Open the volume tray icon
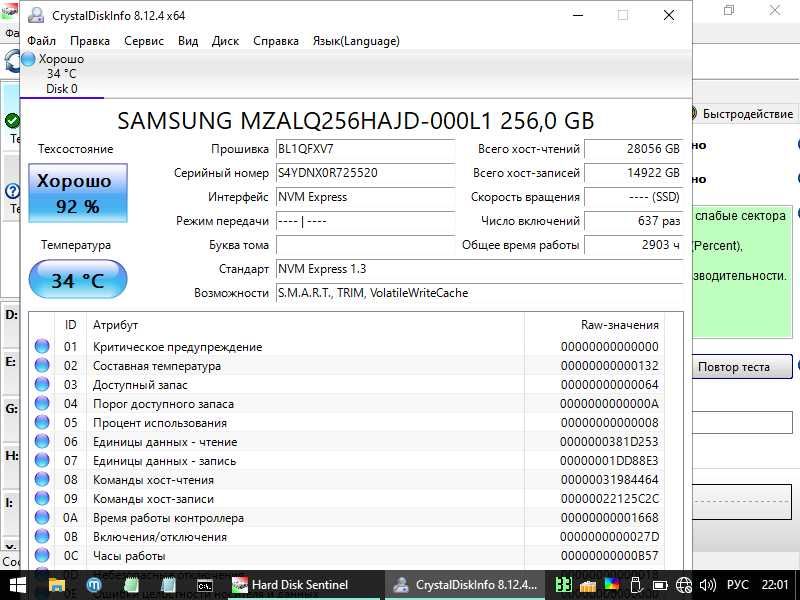The image size is (800, 600). click(708, 585)
